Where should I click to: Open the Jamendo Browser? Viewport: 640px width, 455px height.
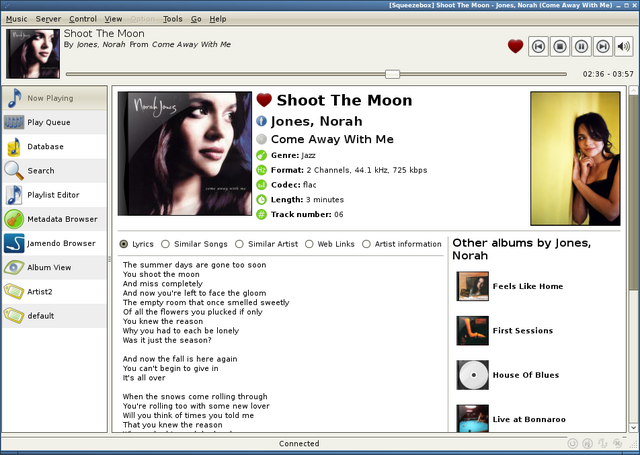tap(54, 243)
